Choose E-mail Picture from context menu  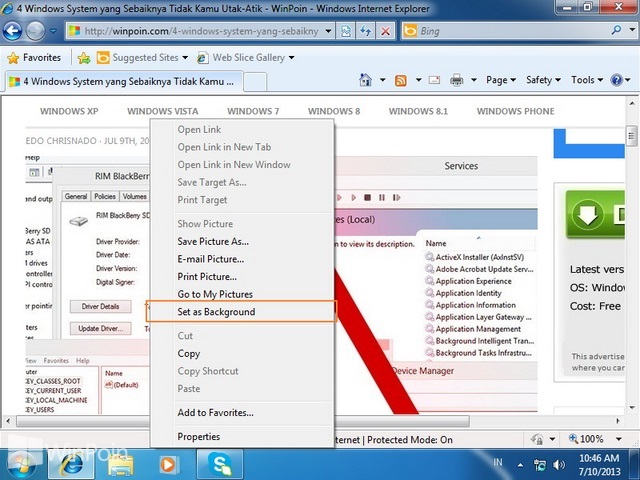[x=242, y=259]
